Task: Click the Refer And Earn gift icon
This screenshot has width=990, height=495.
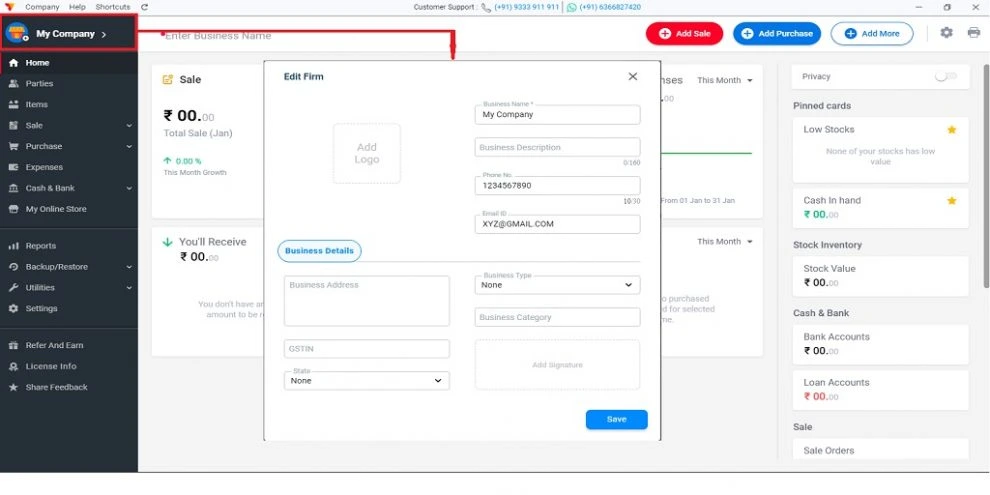Action: pyautogui.click(x=13, y=345)
